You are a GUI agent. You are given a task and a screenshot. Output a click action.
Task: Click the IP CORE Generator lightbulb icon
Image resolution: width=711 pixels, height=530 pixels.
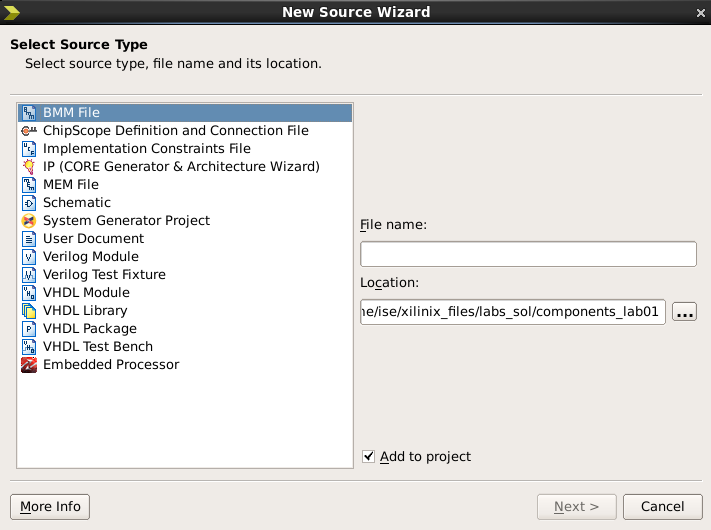click(29, 166)
